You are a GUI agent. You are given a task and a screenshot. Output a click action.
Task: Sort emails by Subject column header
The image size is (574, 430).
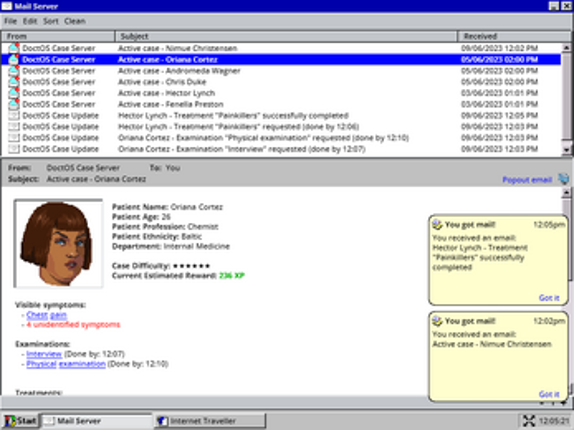click(x=286, y=36)
